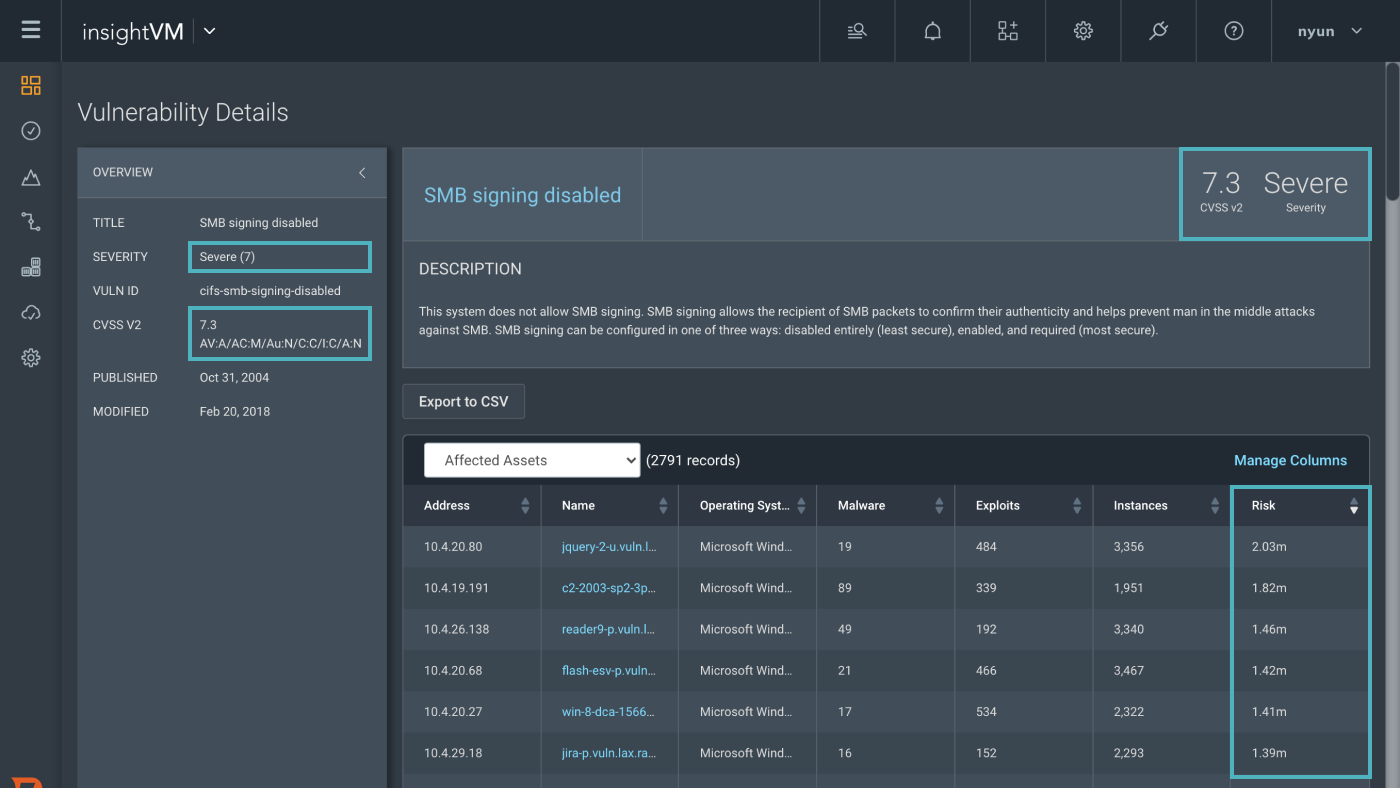Toggle Risk column sort arrow
This screenshot has height=788, width=1400.
point(1354,506)
